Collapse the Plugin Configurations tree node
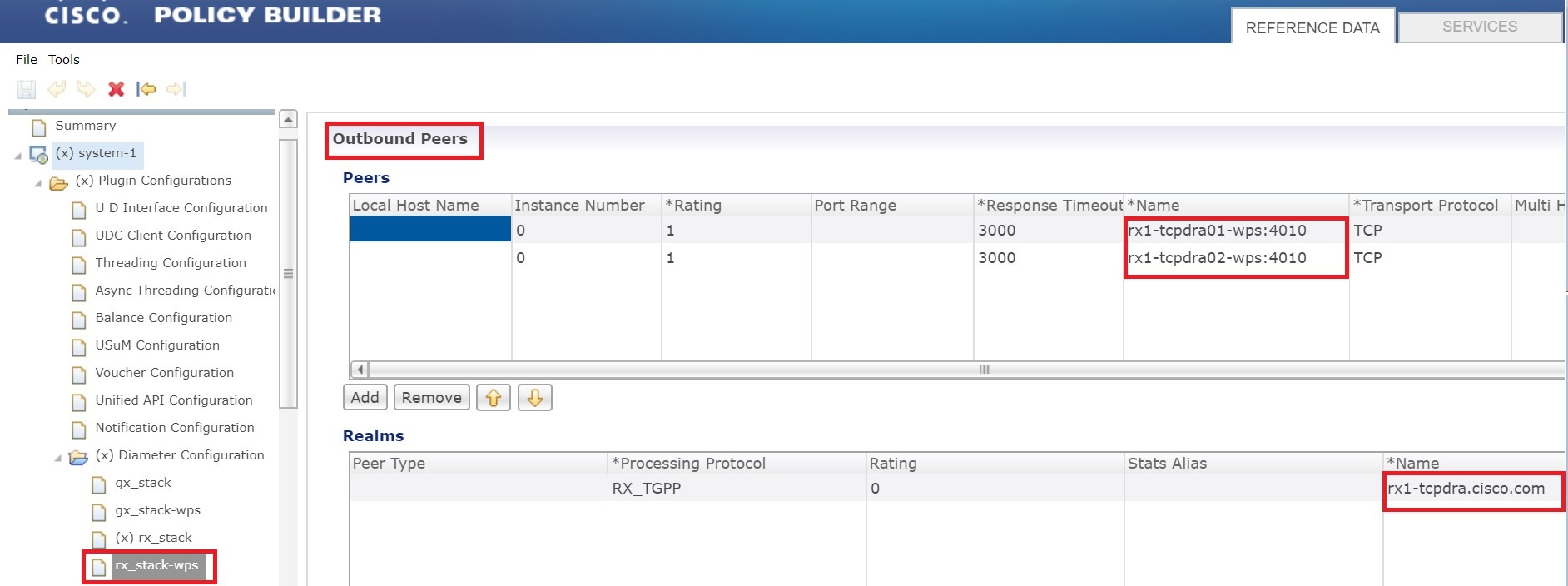This screenshot has height=586, width=1568. point(37,183)
